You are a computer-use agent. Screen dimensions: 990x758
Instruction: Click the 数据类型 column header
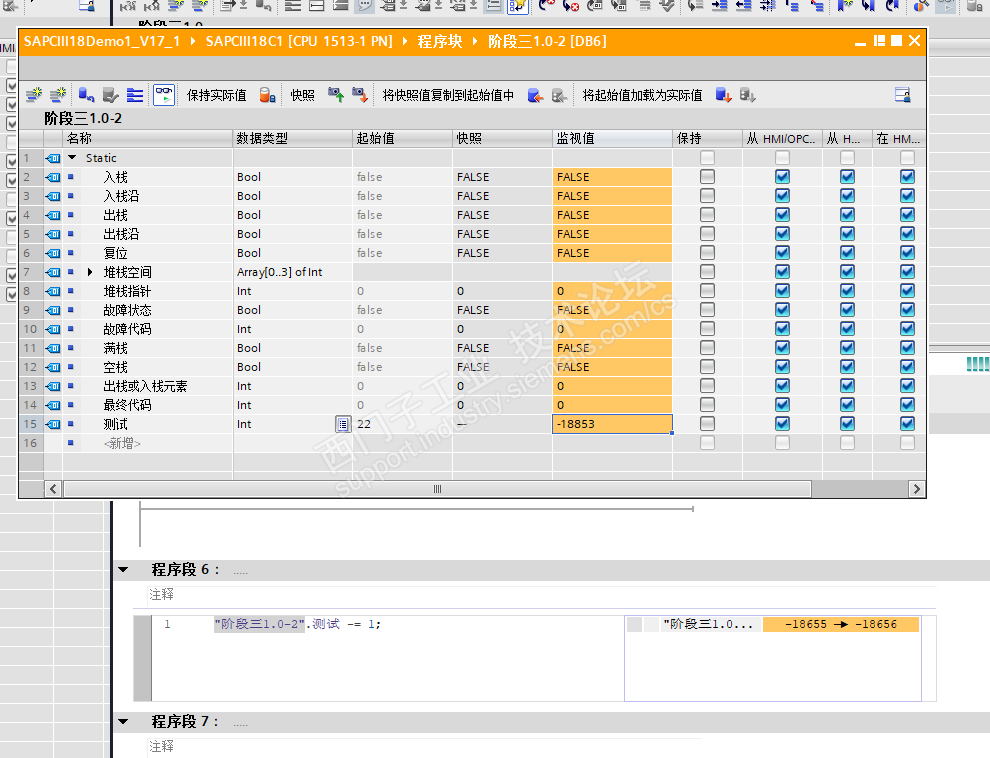click(x=292, y=138)
